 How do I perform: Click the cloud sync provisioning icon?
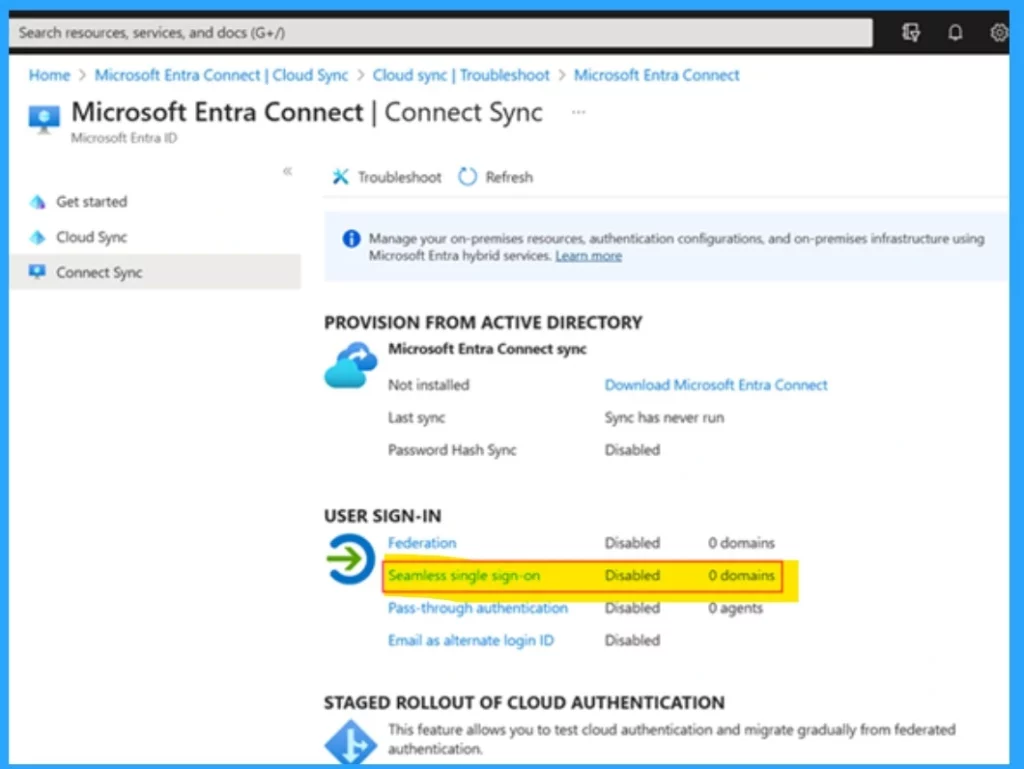click(x=351, y=365)
